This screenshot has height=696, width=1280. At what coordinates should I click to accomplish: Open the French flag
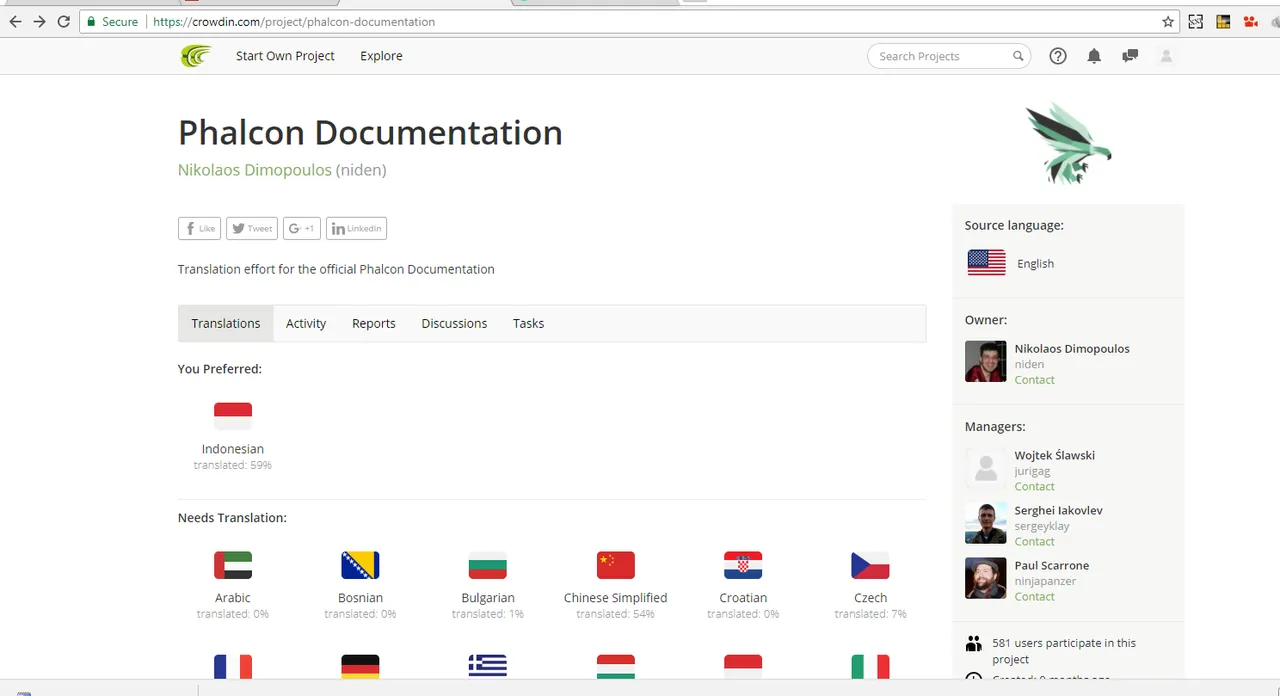tap(233, 667)
